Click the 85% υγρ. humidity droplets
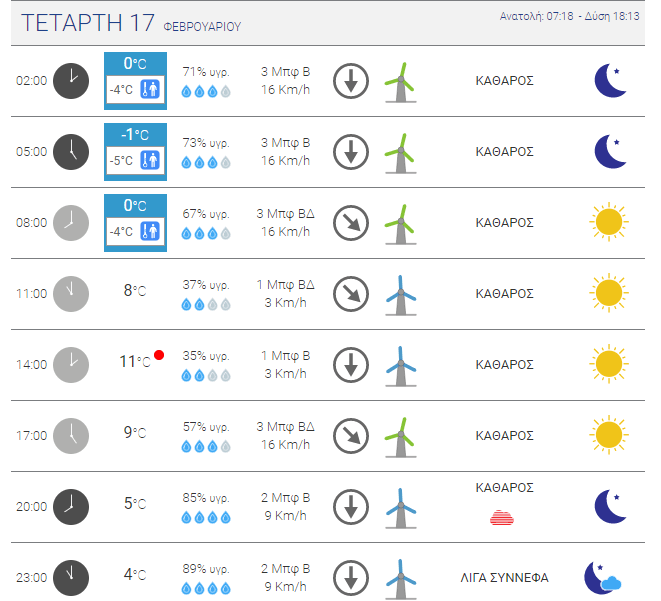Viewport: 661px width, 601px height. pos(206,518)
